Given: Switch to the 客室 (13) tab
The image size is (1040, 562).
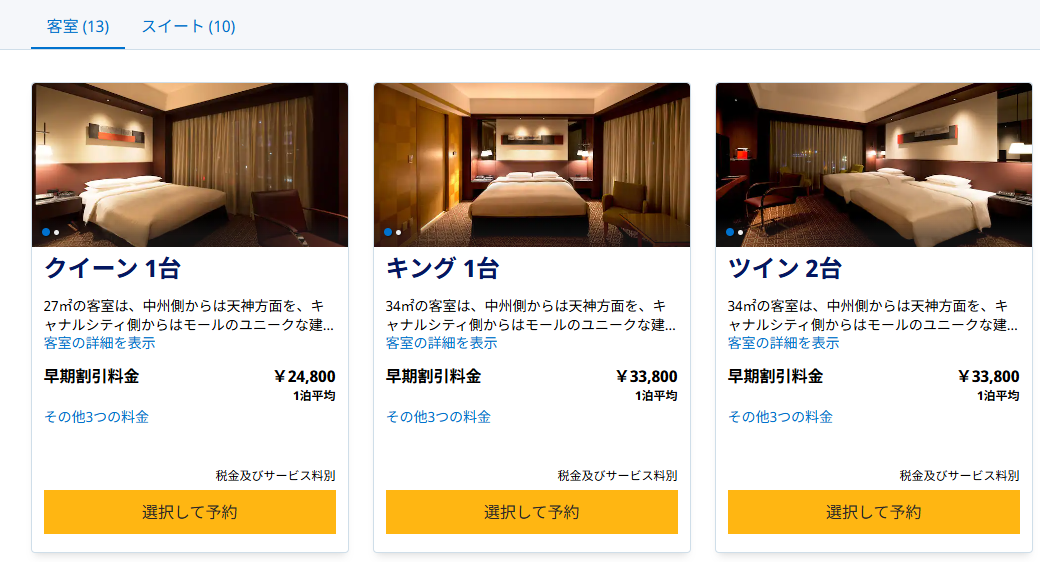Looking at the screenshot, I should [x=78, y=26].
